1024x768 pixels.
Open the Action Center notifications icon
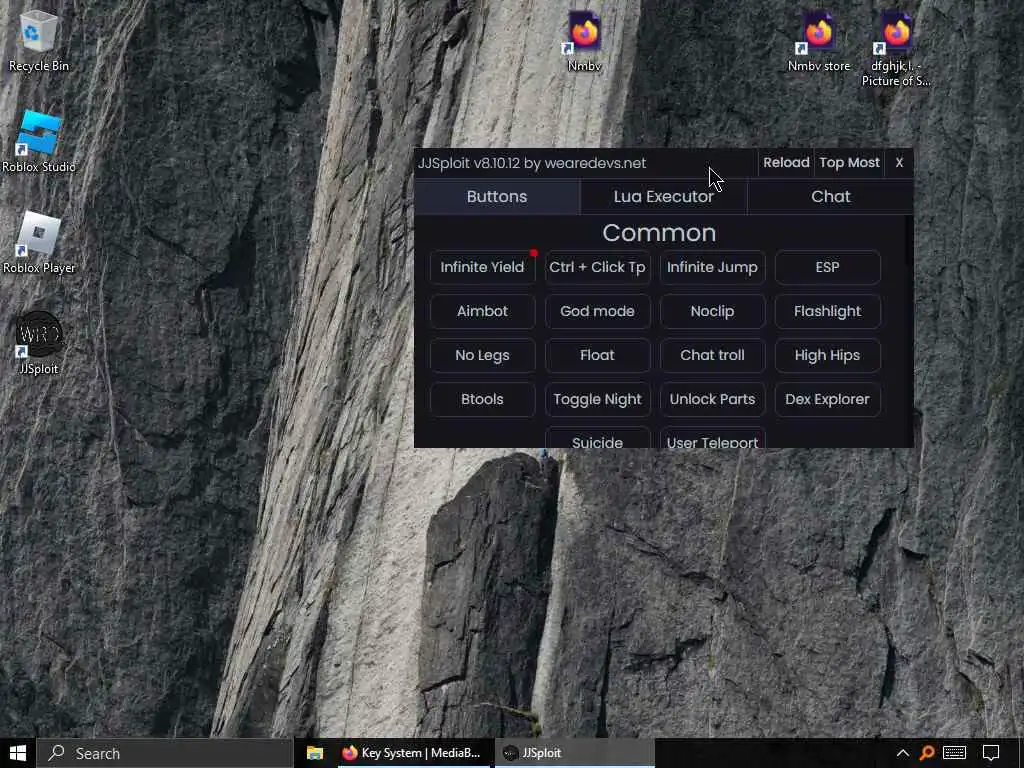point(991,753)
